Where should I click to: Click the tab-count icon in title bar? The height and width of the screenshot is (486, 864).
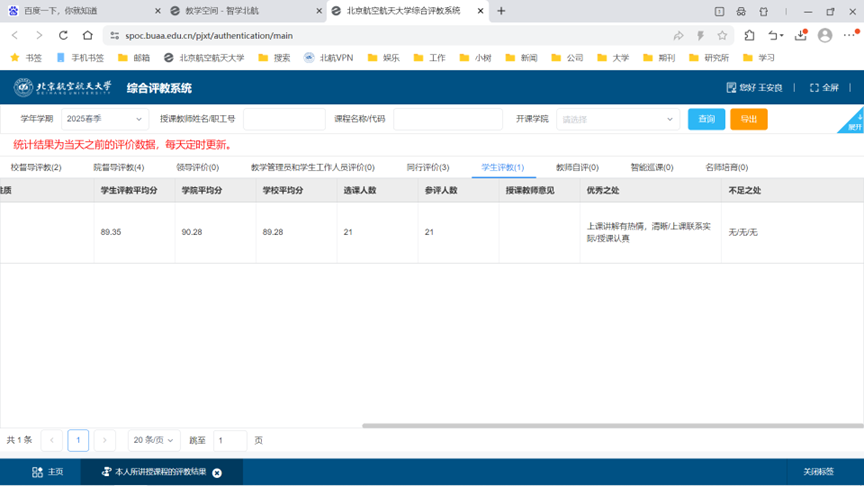tap(719, 11)
